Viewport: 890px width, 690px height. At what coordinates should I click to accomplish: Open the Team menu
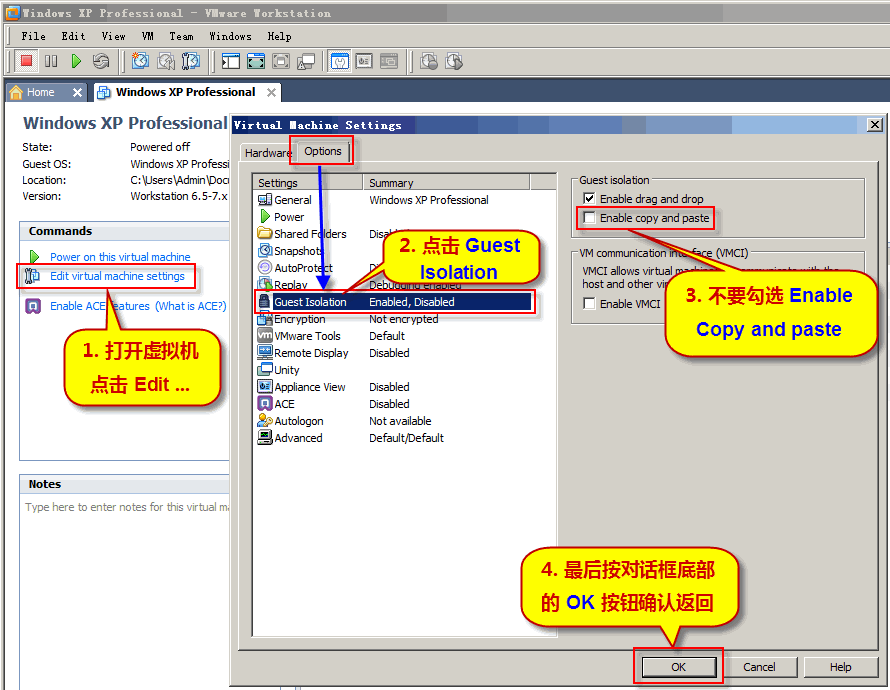pos(181,36)
